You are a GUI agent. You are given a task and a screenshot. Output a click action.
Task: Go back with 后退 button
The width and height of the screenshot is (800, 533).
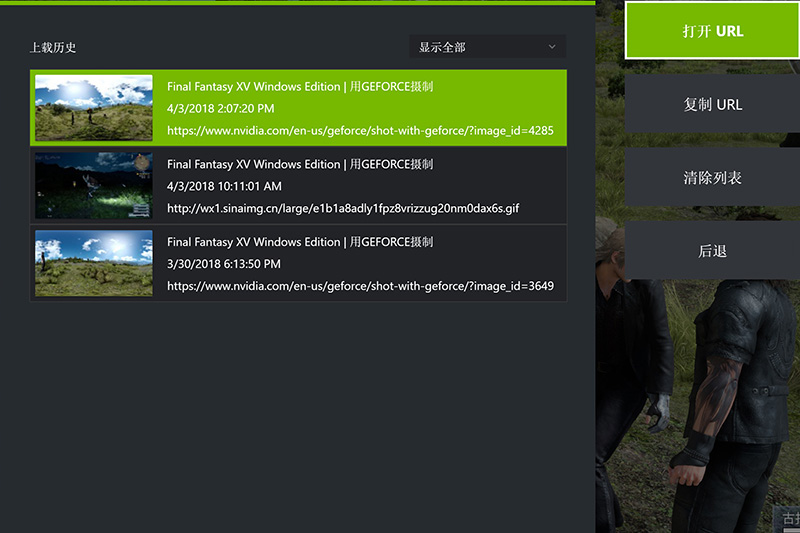712,251
